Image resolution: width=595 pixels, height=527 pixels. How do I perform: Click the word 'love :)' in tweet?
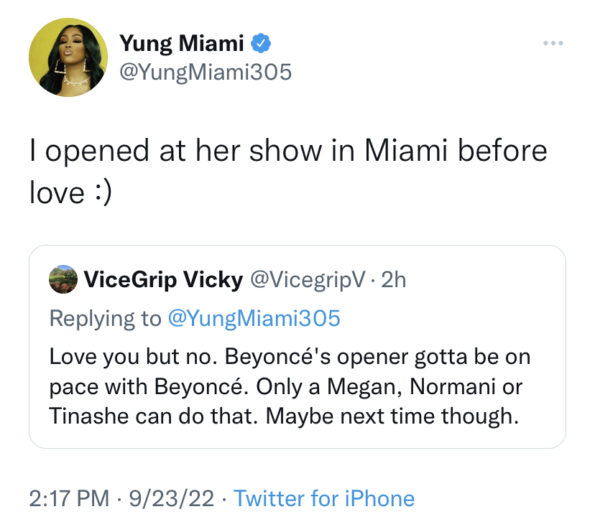[x=71, y=193]
